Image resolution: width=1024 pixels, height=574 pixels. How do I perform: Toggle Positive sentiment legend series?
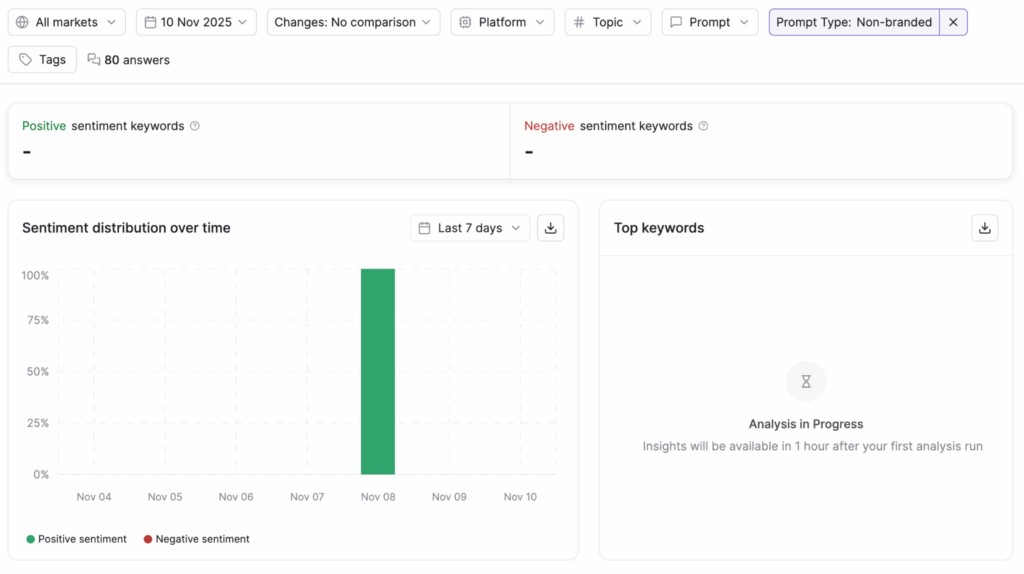76,539
